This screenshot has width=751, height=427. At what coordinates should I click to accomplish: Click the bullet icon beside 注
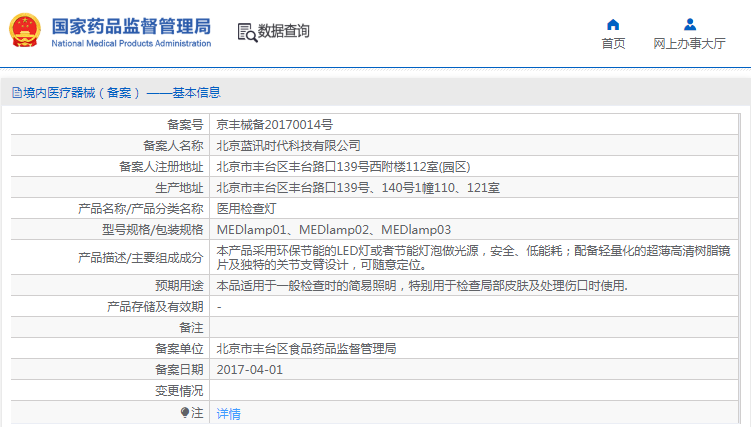coord(184,412)
